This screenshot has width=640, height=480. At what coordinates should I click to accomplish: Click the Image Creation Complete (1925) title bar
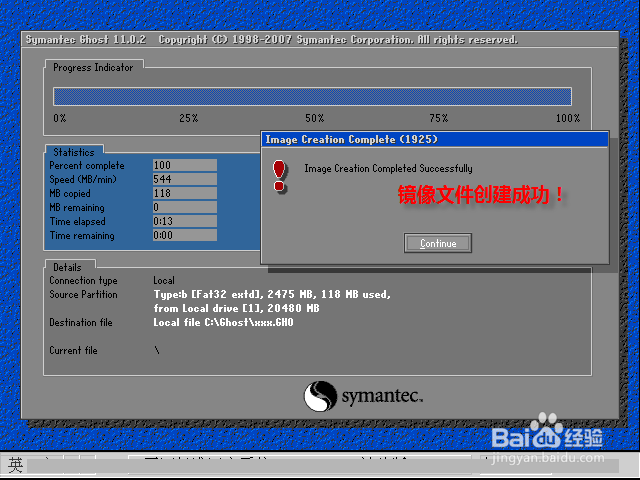435,140
